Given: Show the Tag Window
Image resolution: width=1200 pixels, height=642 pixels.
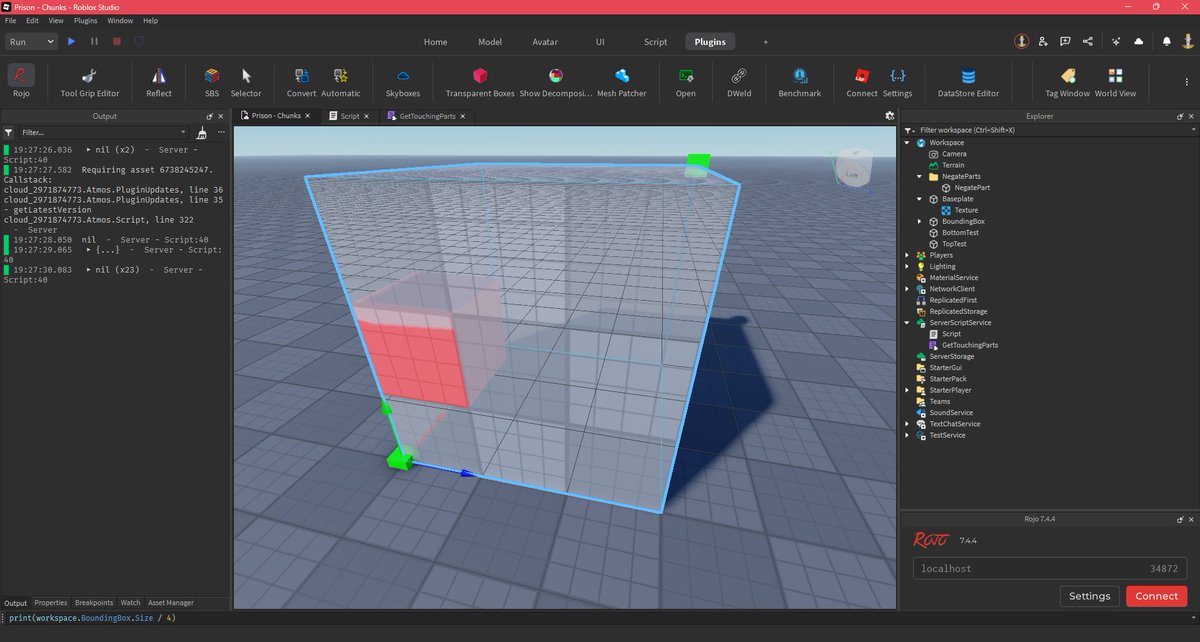Looking at the screenshot, I should click(x=1067, y=81).
